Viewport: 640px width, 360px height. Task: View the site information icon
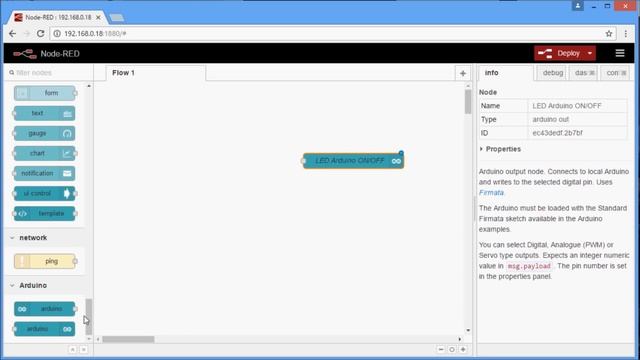[57, 33]
